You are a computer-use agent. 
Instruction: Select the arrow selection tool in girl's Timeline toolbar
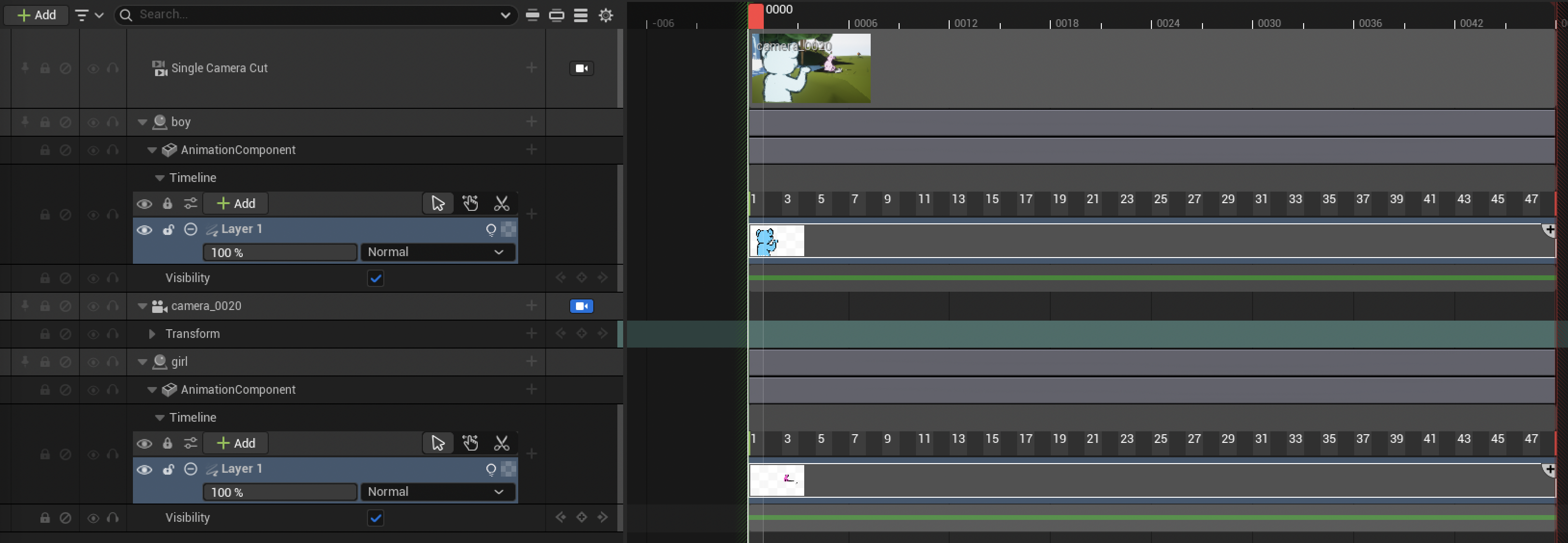(438, 443)
